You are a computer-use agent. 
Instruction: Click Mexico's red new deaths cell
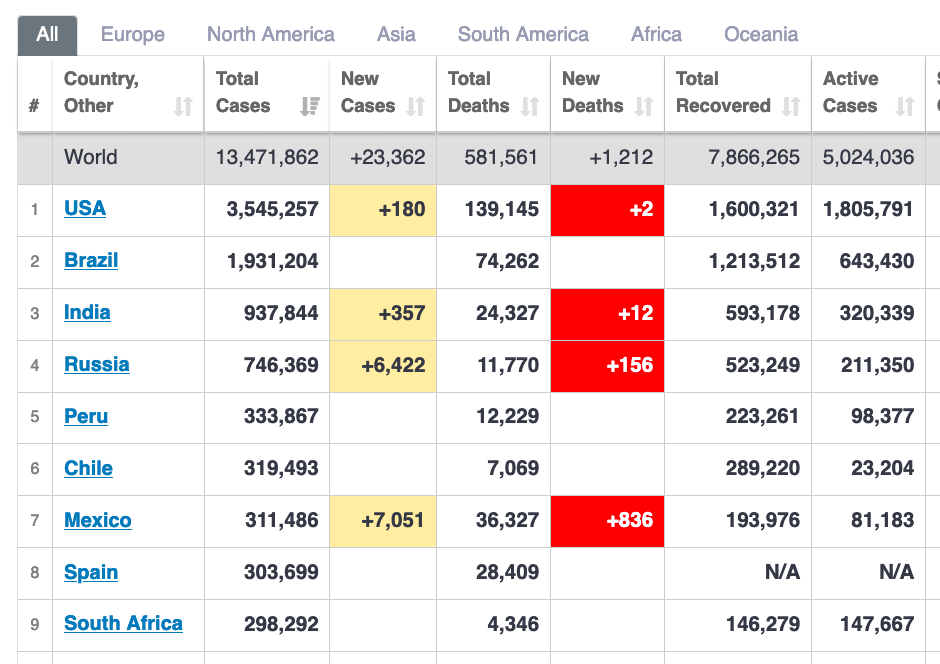607,521
